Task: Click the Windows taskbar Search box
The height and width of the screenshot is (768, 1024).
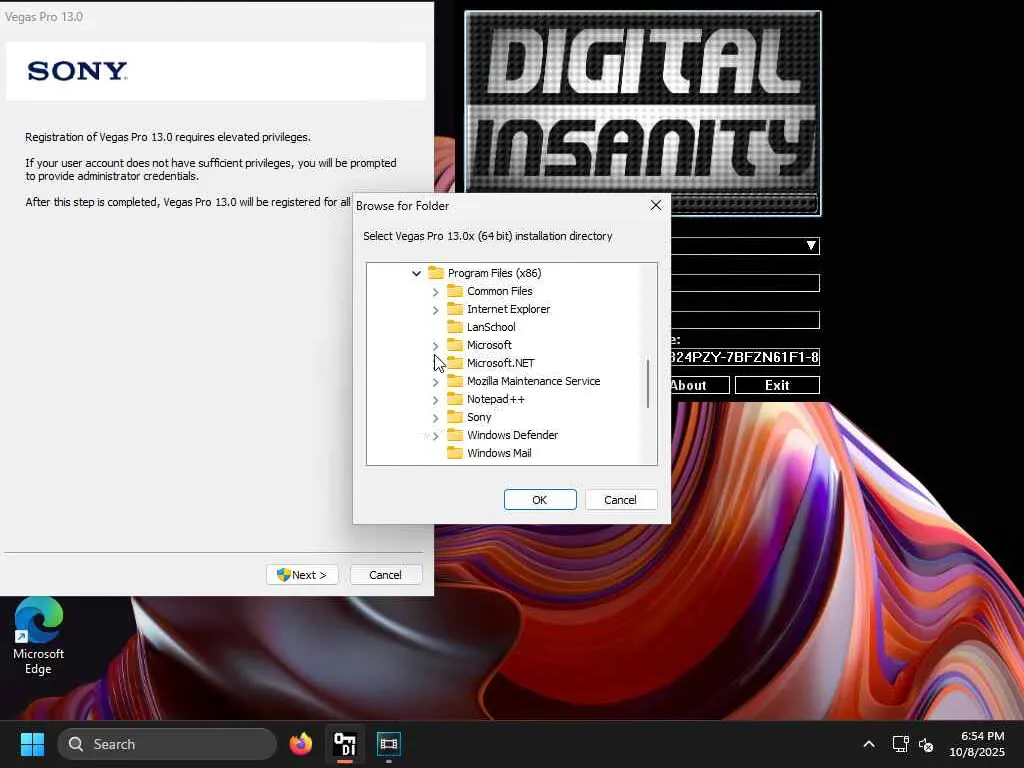Action: tap(167, 744)
